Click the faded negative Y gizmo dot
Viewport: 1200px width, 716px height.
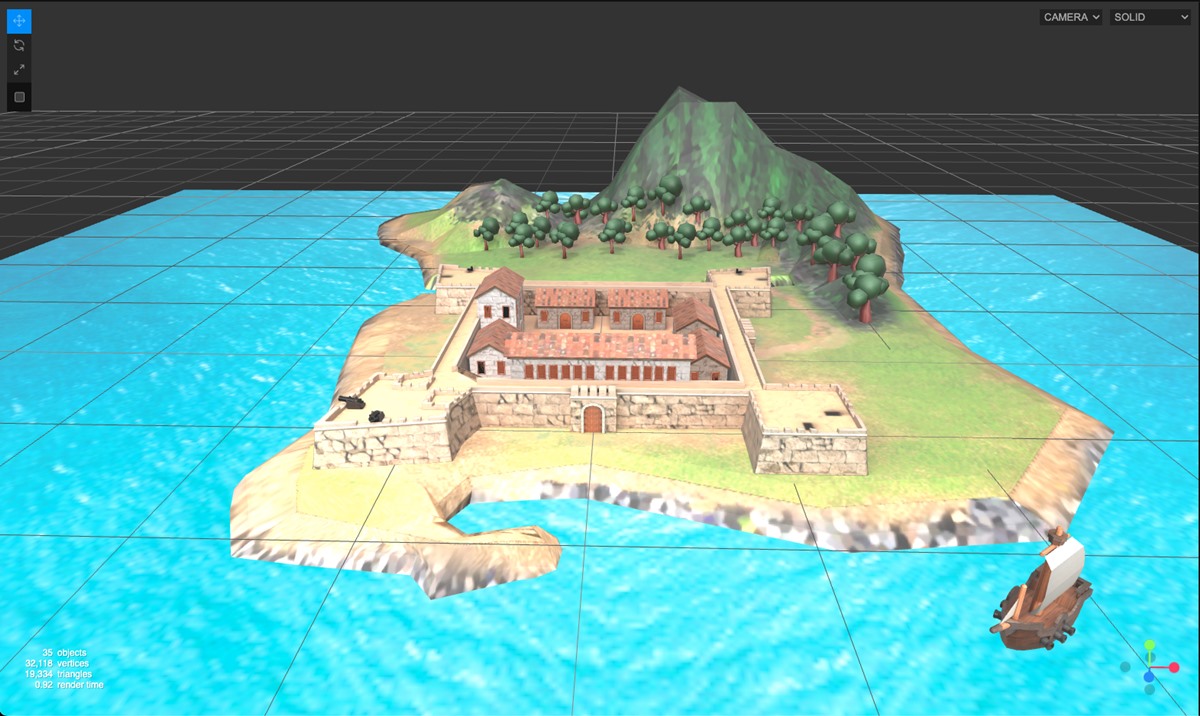coord(1150,689)
